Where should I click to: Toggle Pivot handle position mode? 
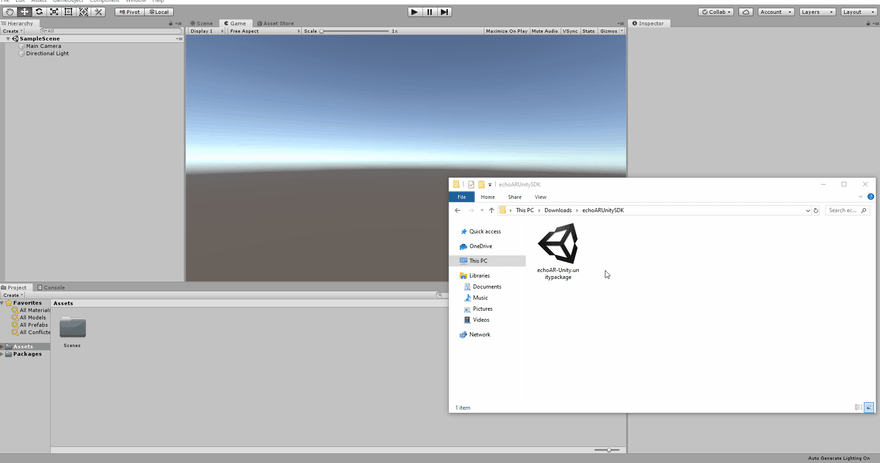130,12
